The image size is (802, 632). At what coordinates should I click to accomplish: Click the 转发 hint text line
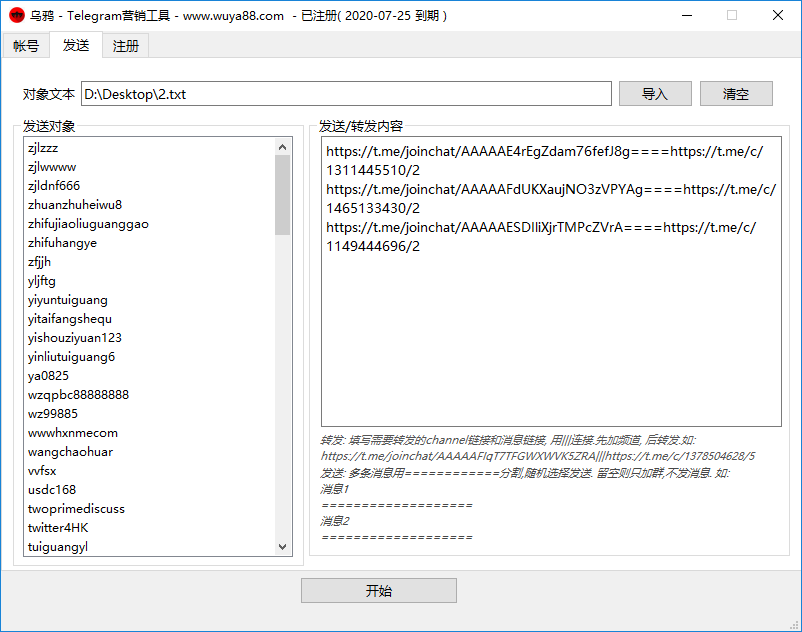[508, 440]
